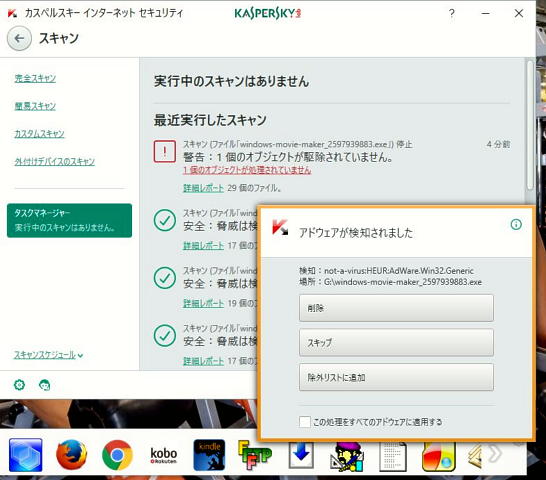The height and width of the screenshot is (480, 546).
Task: Open settings gear icon
Action: tap(19, 385)
